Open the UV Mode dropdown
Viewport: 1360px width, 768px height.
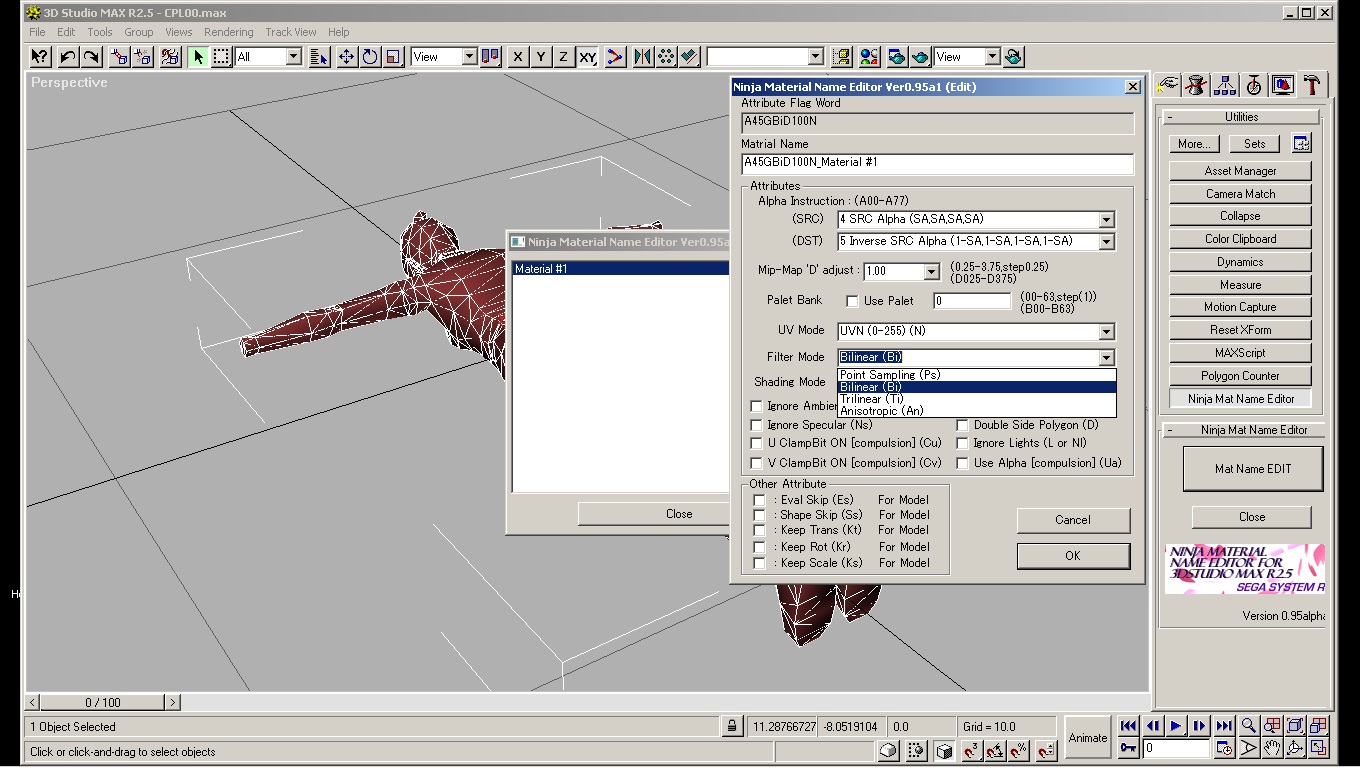1106,332
